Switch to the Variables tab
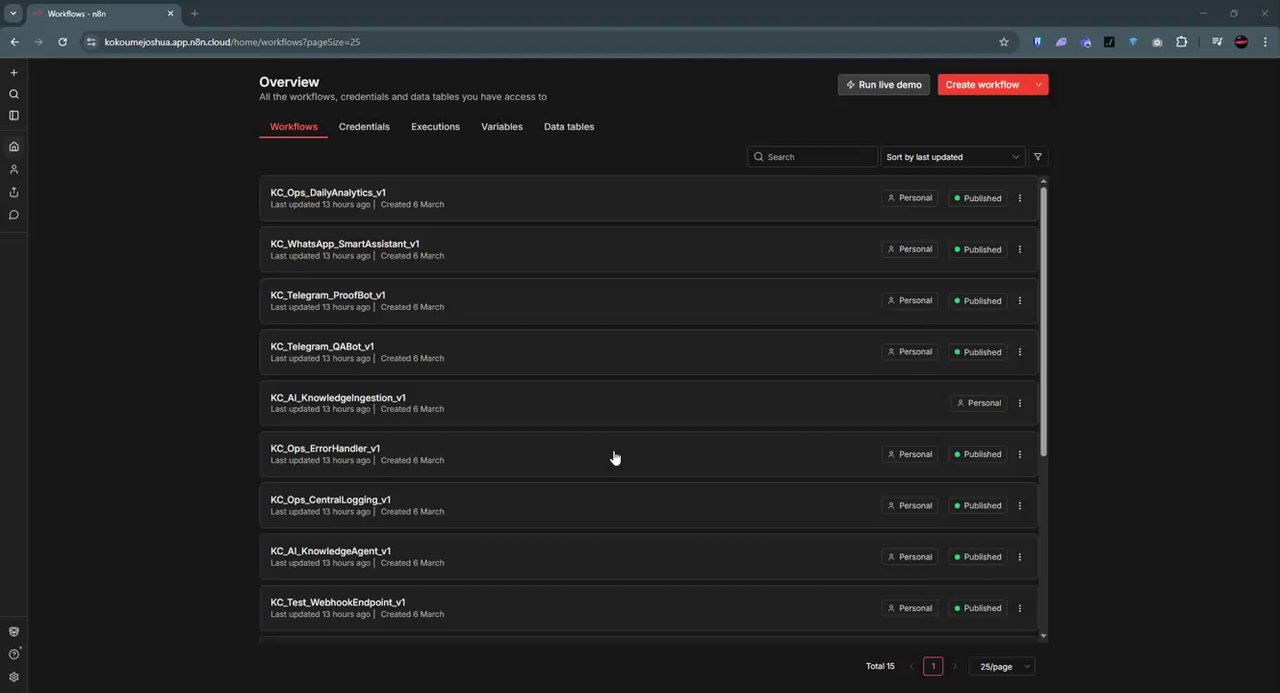The width and height of the screenshot is (1280, 693). tap(502, 127)
